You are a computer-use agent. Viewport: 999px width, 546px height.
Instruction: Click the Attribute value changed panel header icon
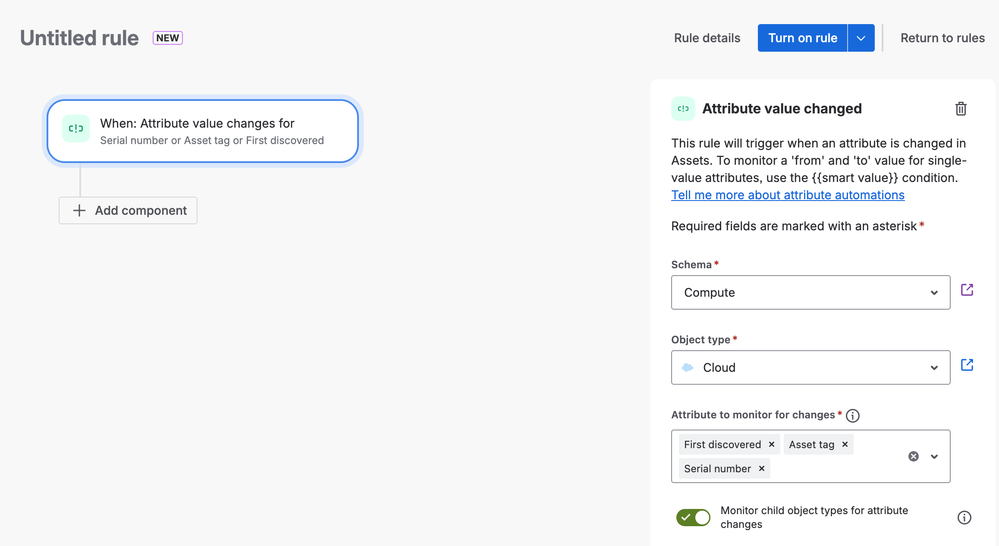683,108
